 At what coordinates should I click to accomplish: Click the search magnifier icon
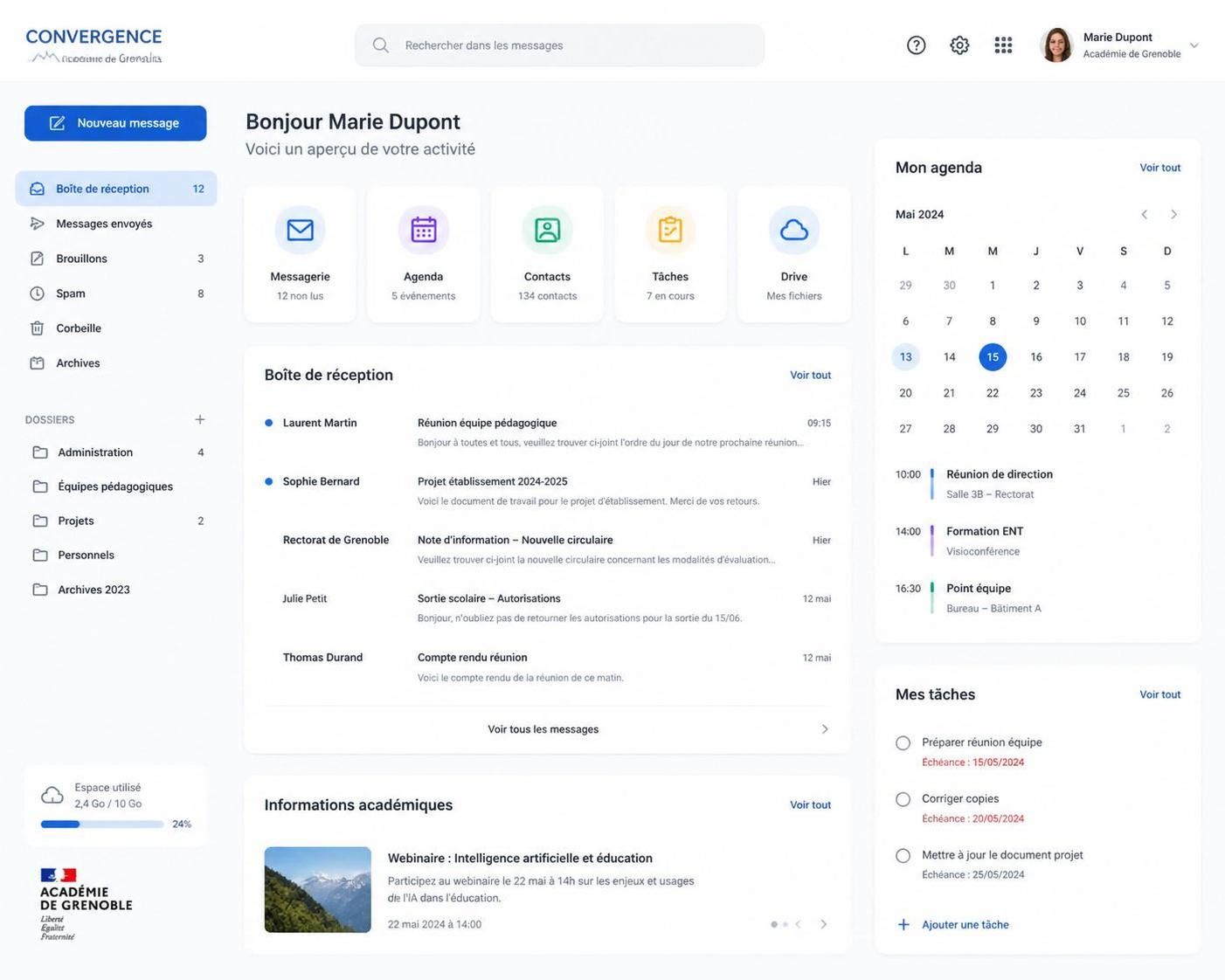click(380, 45)
